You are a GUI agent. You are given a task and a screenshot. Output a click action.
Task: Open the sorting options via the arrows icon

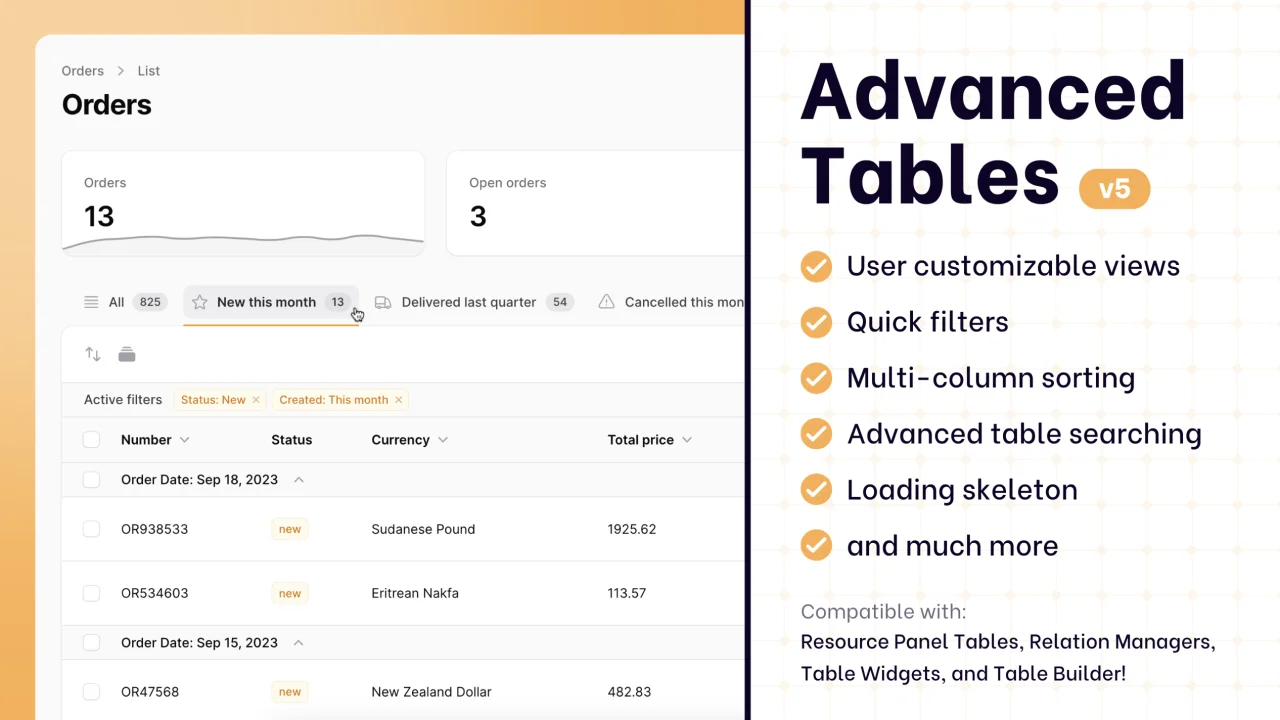pos(92,354)
